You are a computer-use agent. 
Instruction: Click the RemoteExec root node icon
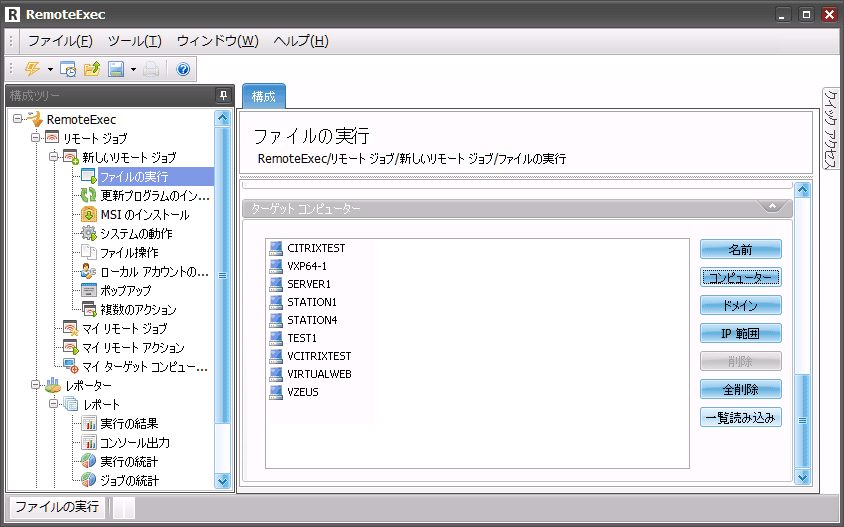[x=34, y=118]
